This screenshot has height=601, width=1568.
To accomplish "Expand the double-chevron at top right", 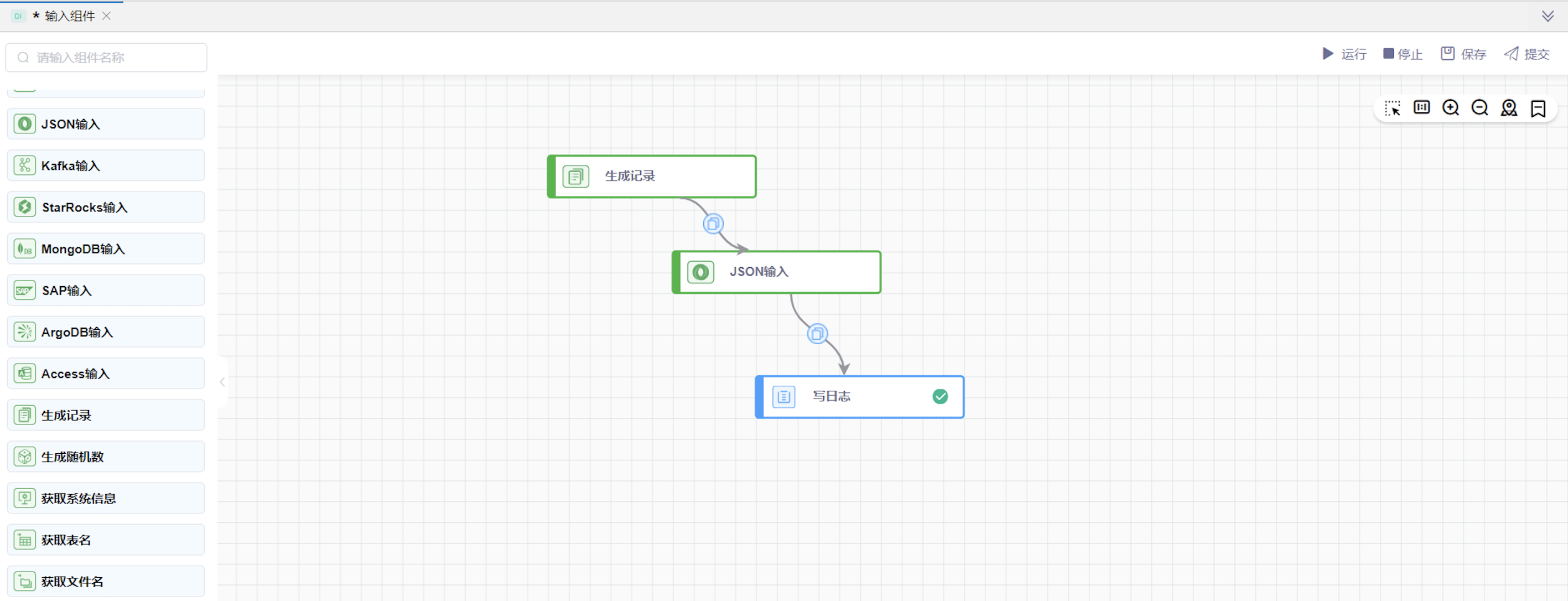I will click(1548, 16).
